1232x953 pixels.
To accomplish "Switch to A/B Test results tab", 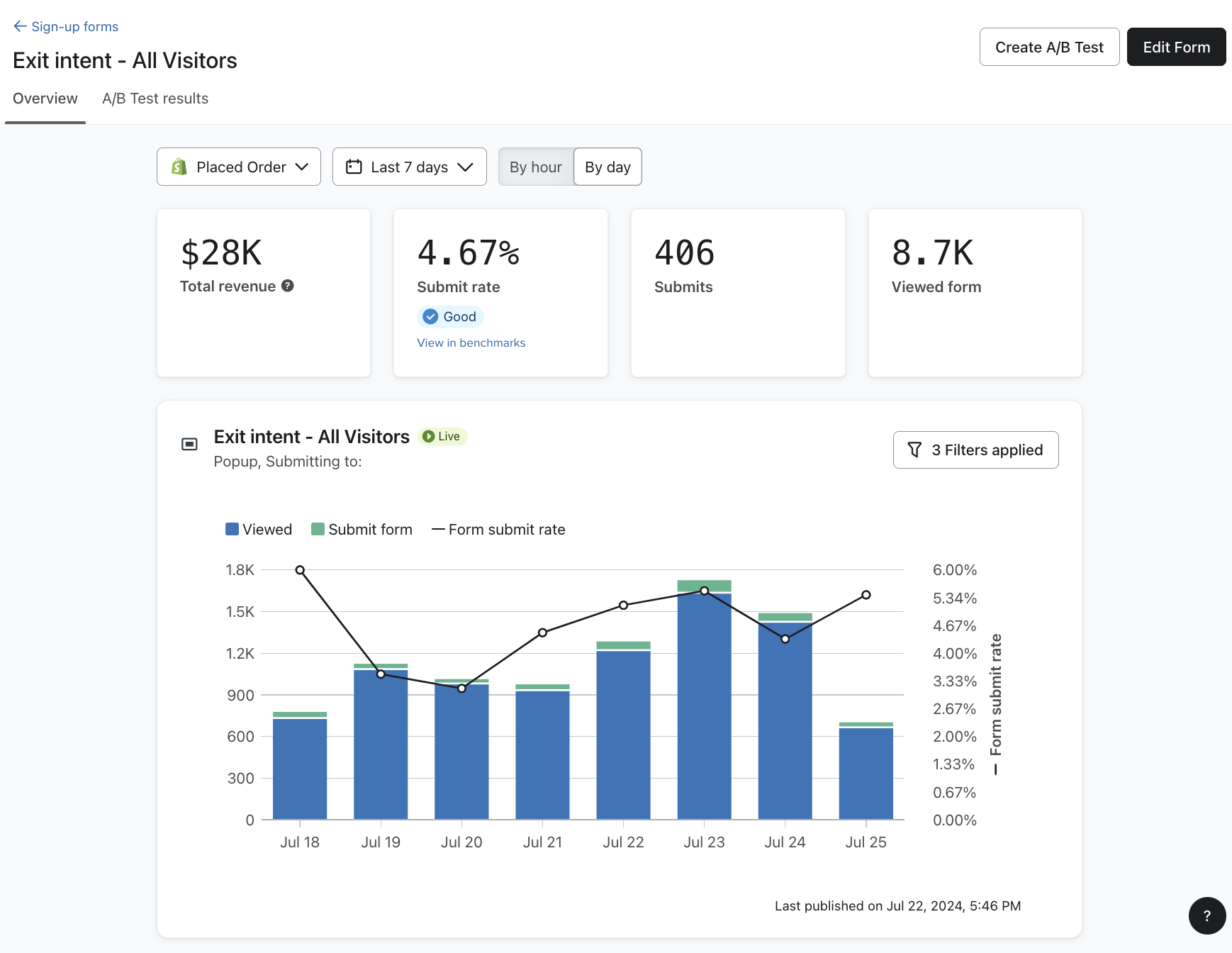I will coord(155,99).
